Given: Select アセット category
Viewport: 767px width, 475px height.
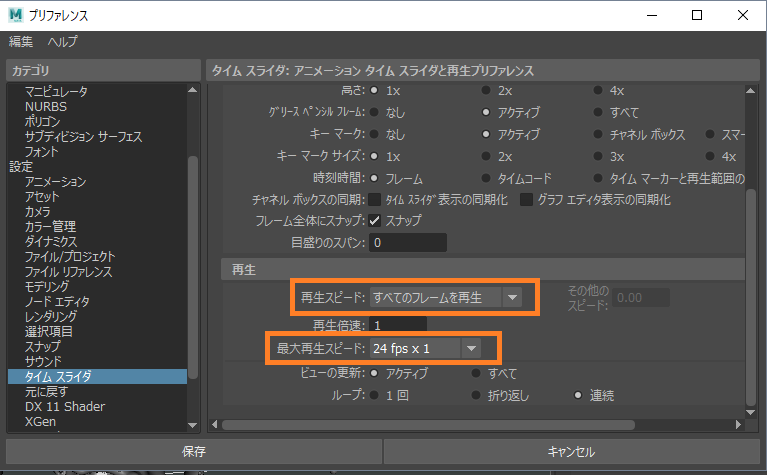Looking at the screenshot, I should point(42,197).
